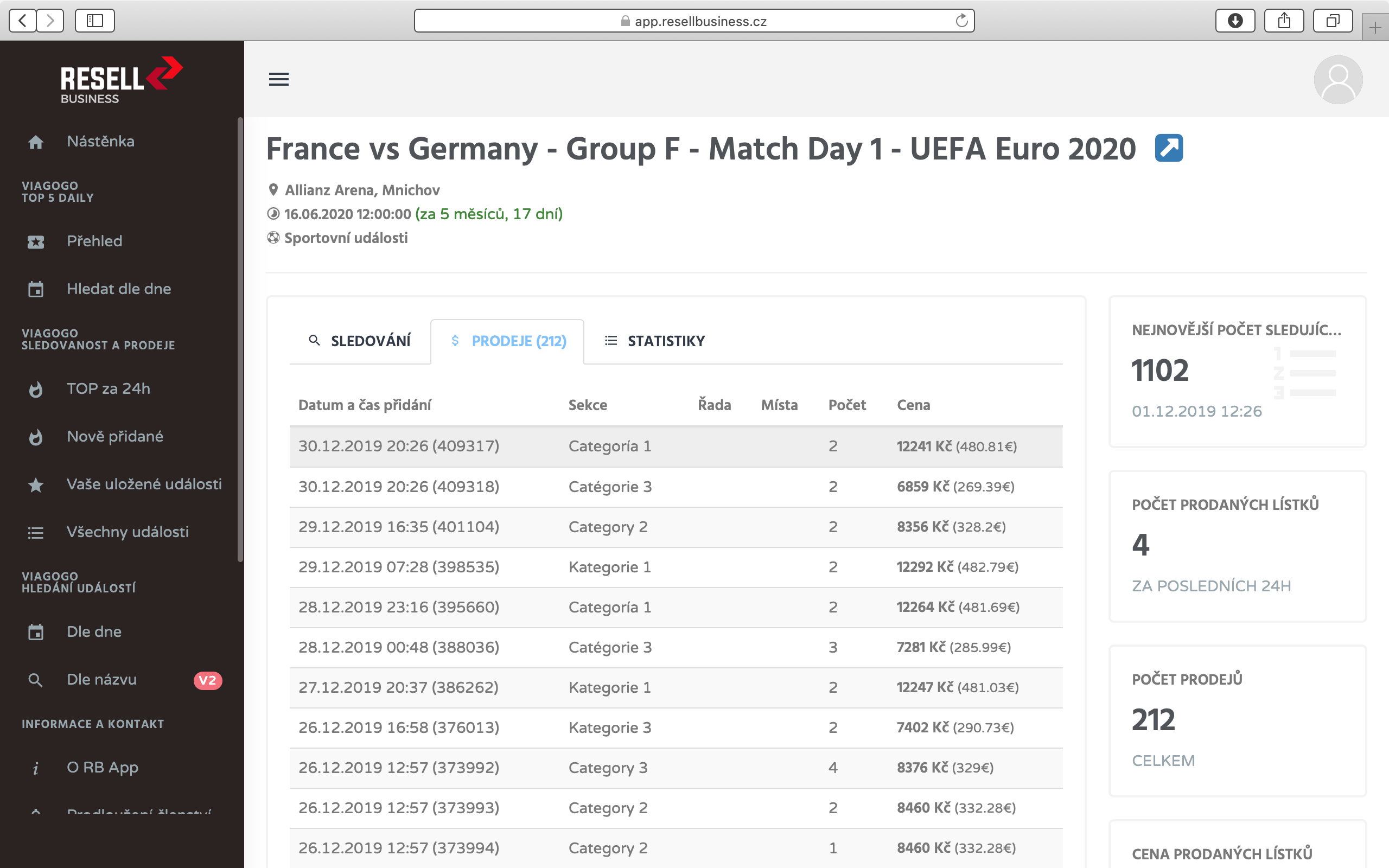Toggle Safari sidebar button
Image resolution: width=1389 pixels, height=868 pixels.
(x=95, y=21)
